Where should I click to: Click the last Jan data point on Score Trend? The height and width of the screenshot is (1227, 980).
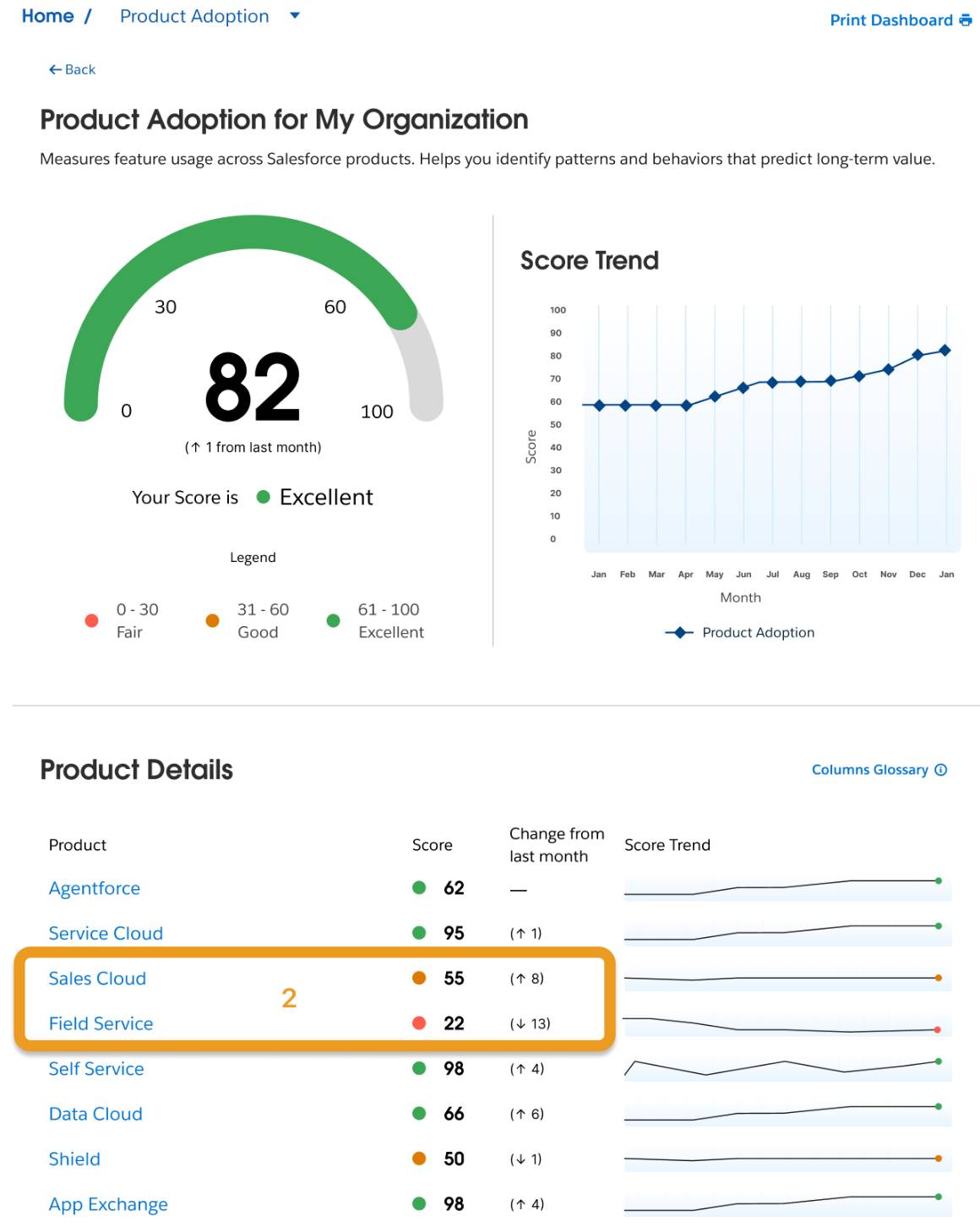[945, 350]
